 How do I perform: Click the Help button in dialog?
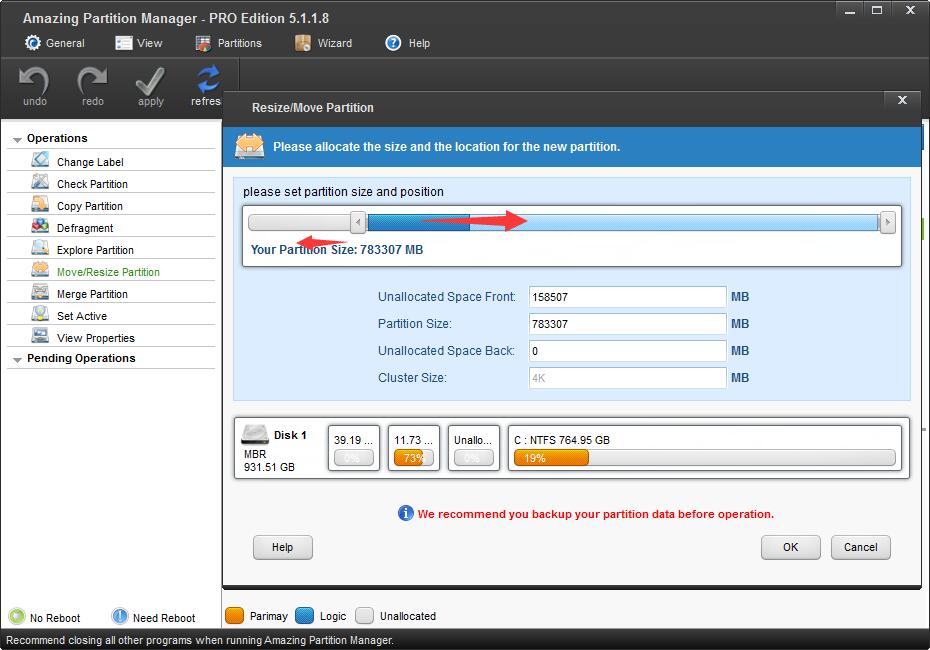282,547
